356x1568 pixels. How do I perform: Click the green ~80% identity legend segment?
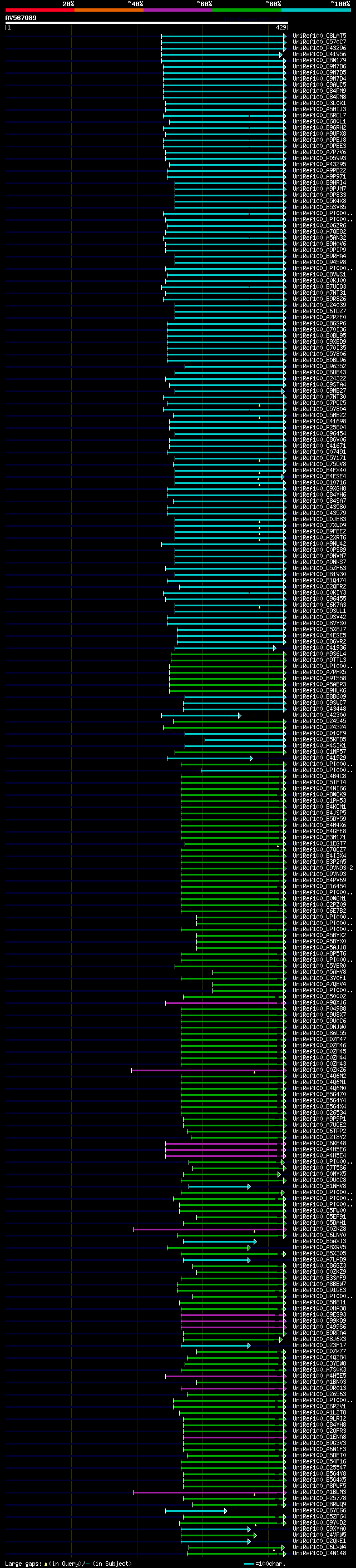click(x=247, y=10)
